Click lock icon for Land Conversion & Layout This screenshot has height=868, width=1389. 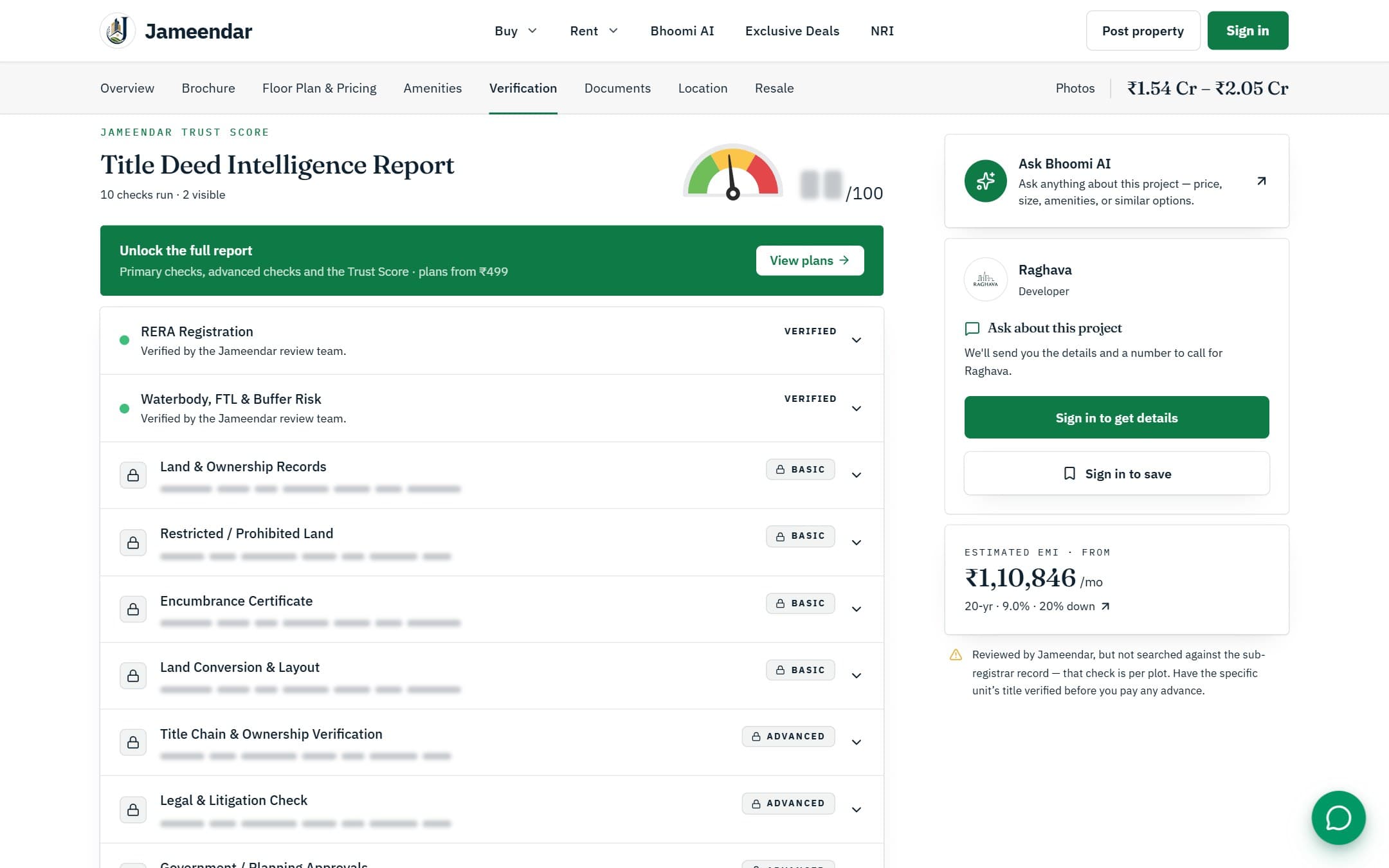(x=133, y=676)
